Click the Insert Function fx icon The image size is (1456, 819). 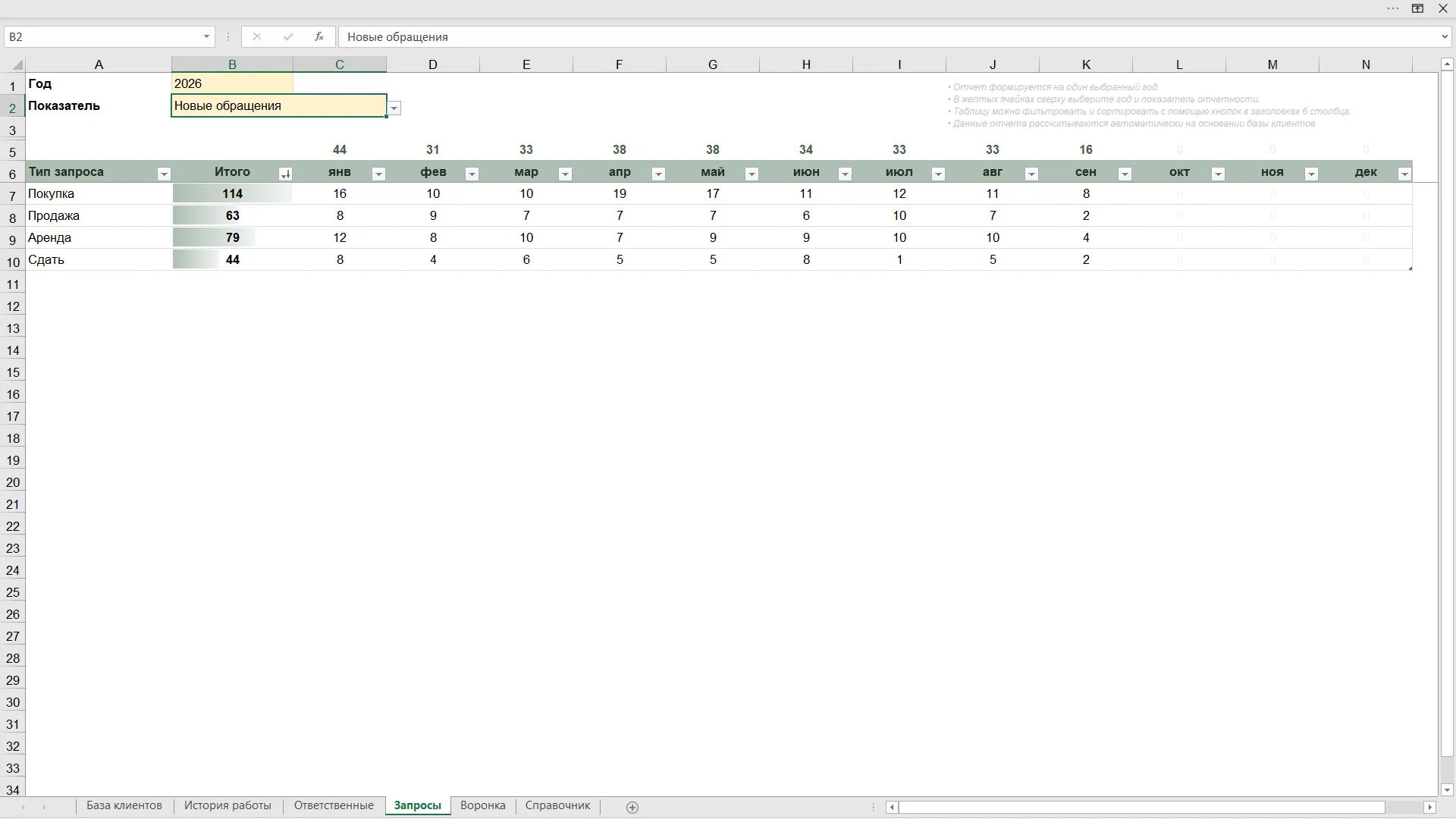pos(319,36)
